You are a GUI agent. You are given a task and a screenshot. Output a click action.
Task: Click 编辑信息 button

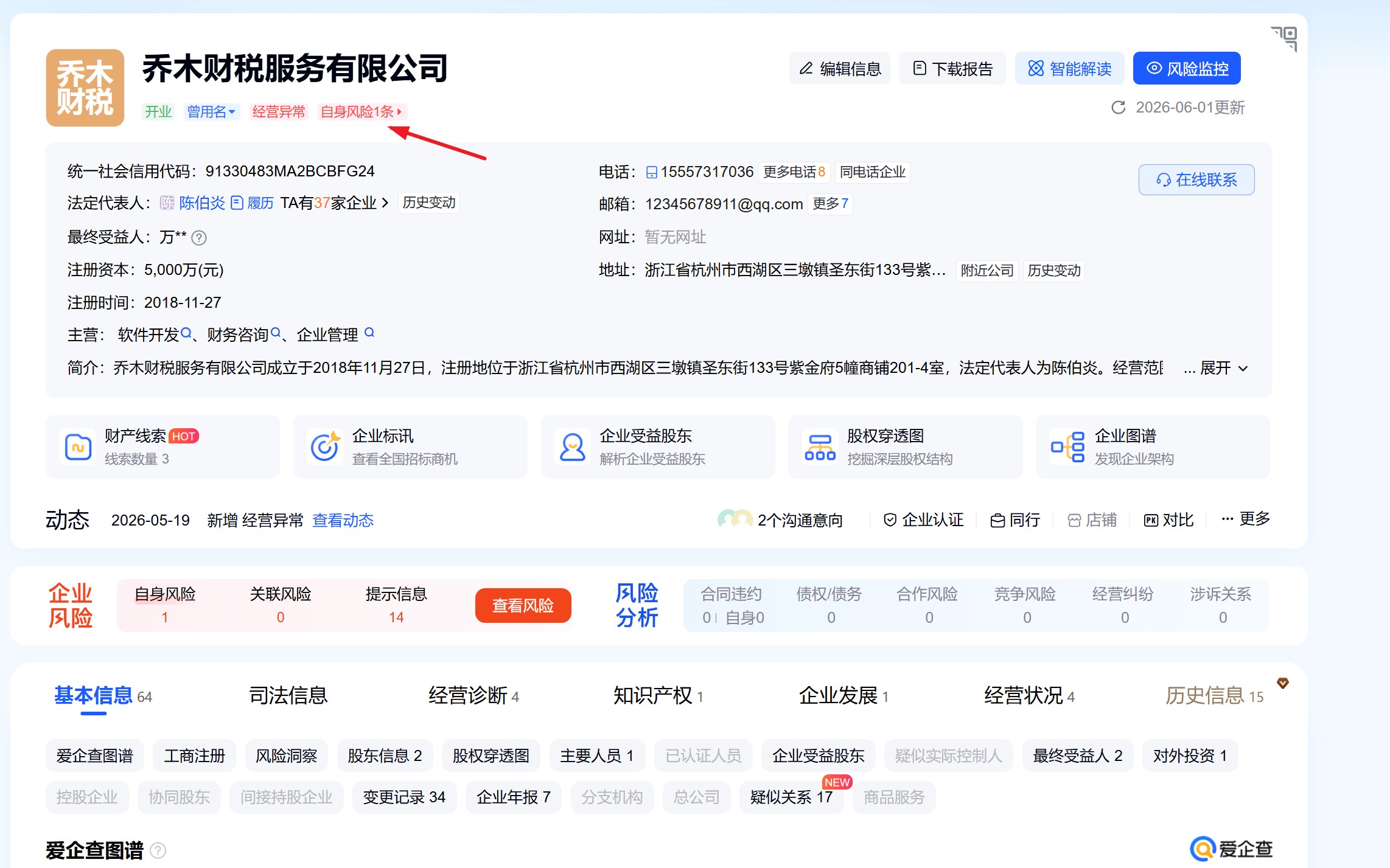(840, 68)
